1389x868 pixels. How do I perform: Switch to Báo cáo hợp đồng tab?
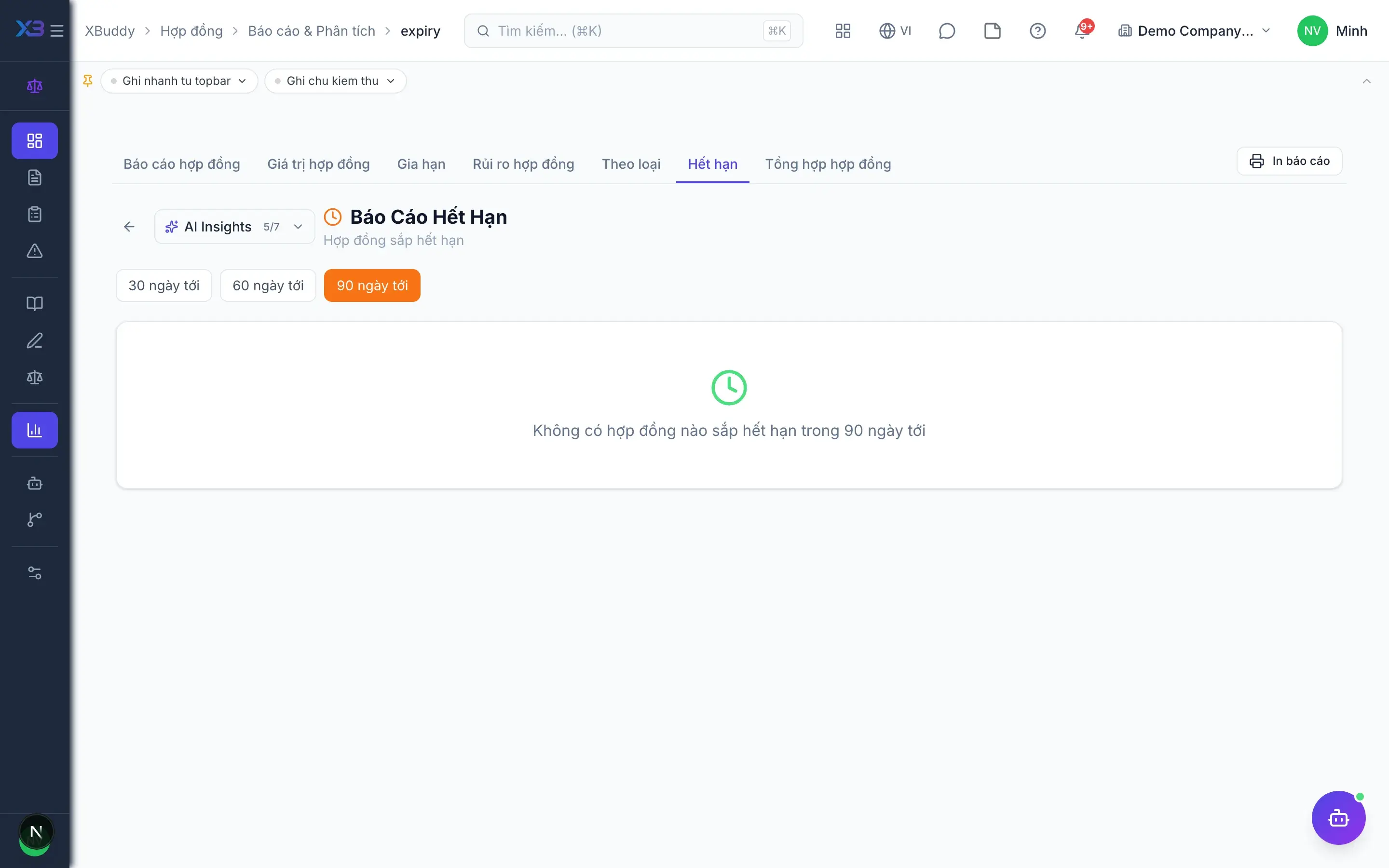pos(181,164)
